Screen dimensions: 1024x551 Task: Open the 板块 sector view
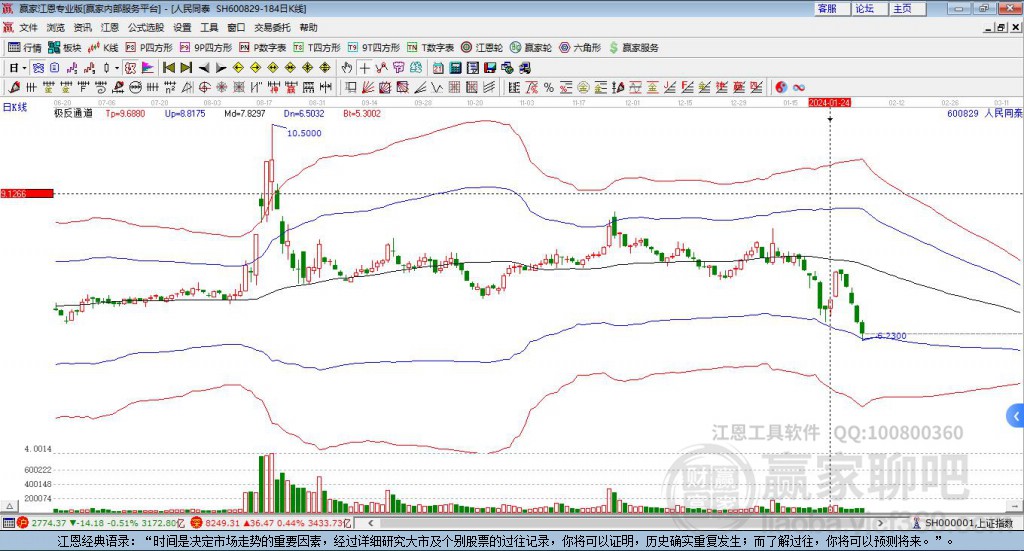click(64, 48)
